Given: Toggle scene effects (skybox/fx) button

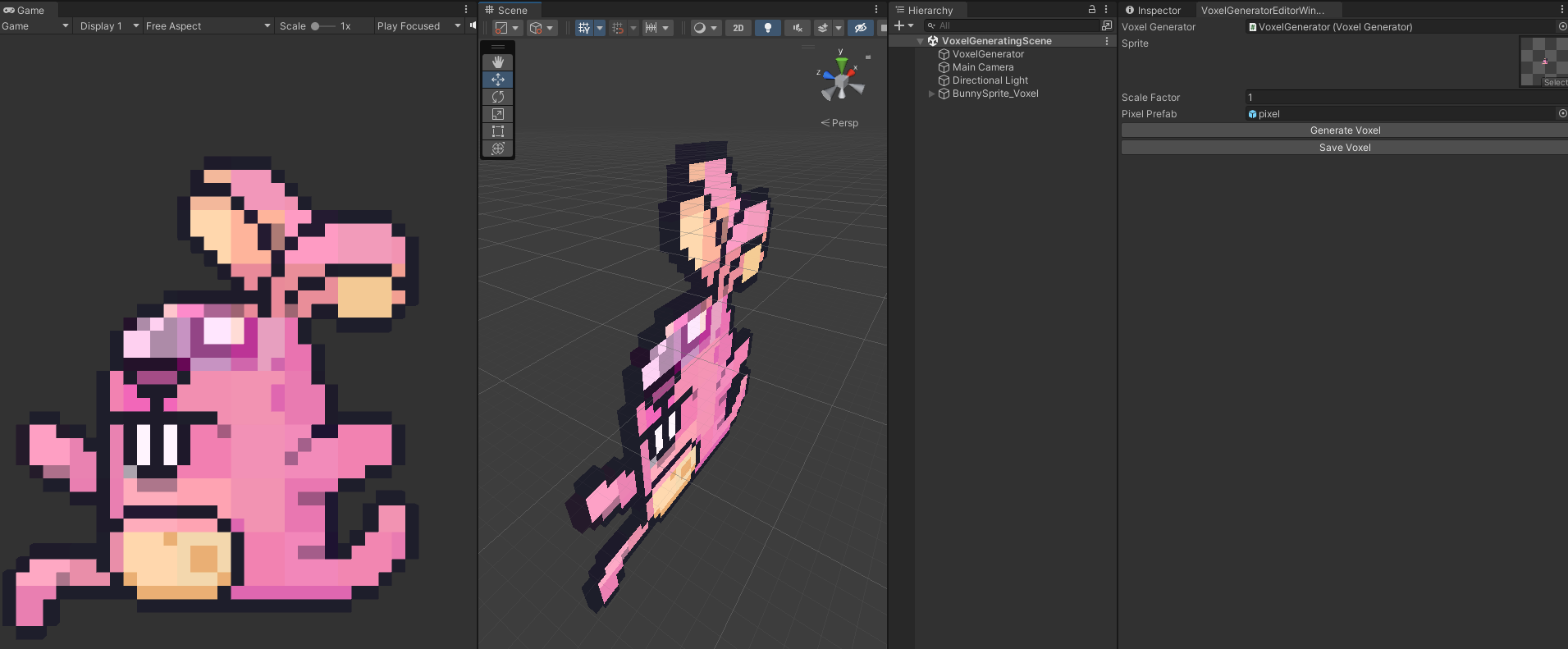Looking at the screenshot, I should pyautogui.click(x=823, y=27).
